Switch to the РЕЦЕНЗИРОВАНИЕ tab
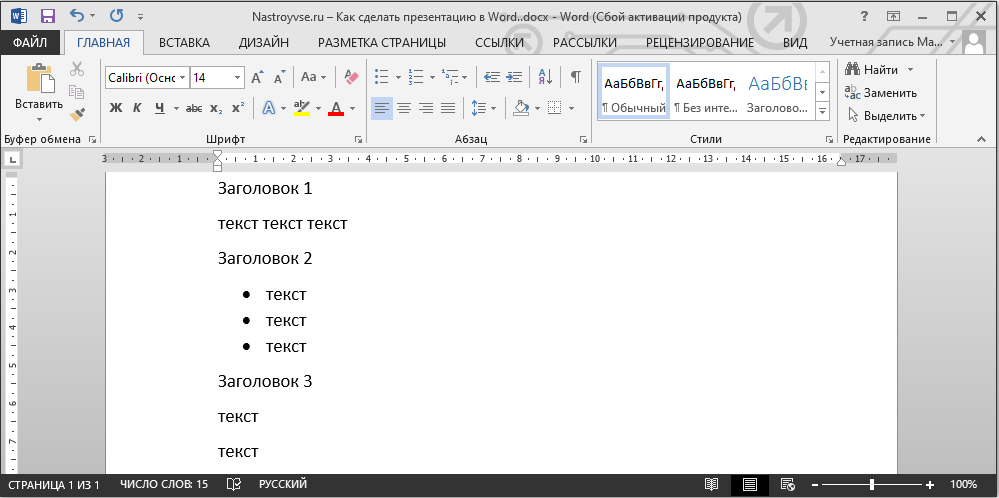 700,43
